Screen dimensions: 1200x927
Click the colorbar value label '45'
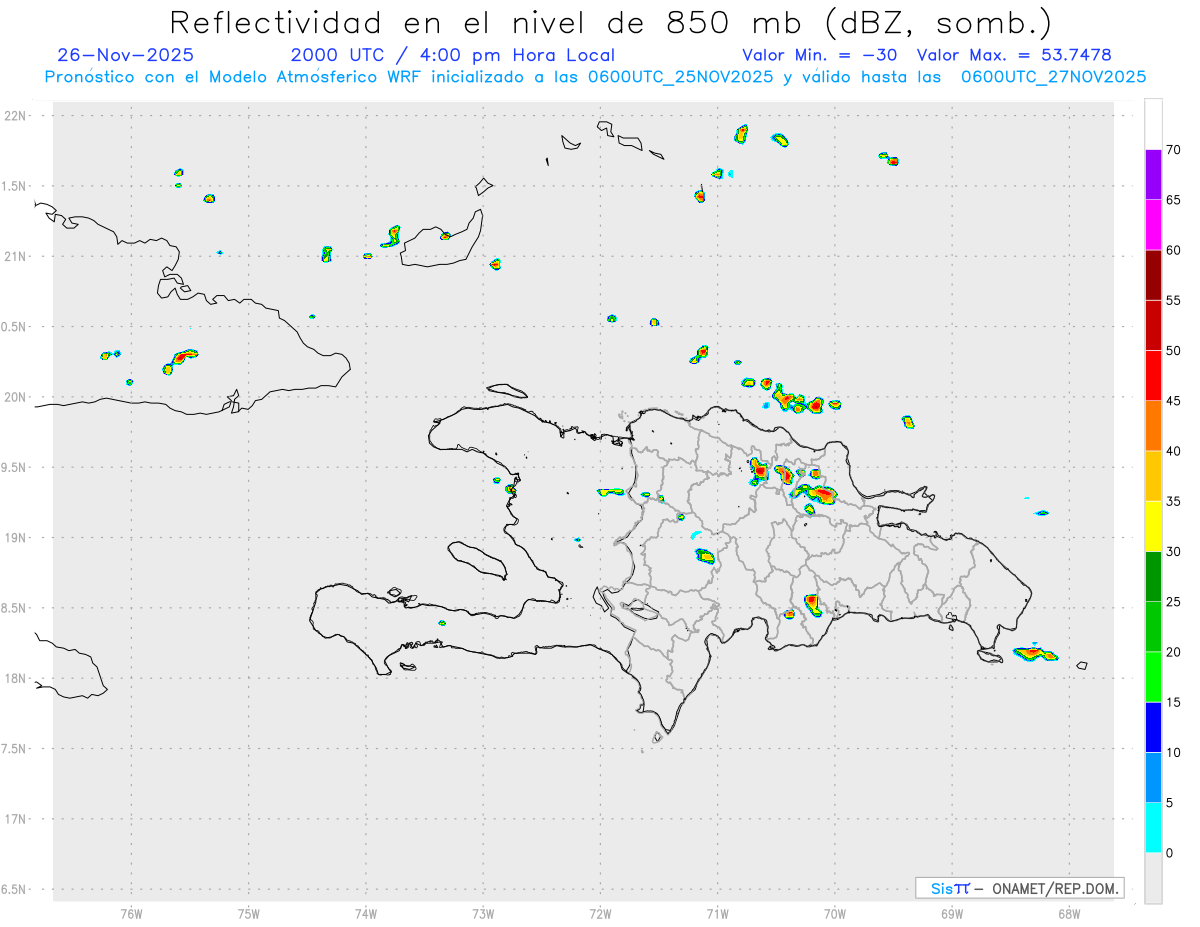pos(1173,401)
